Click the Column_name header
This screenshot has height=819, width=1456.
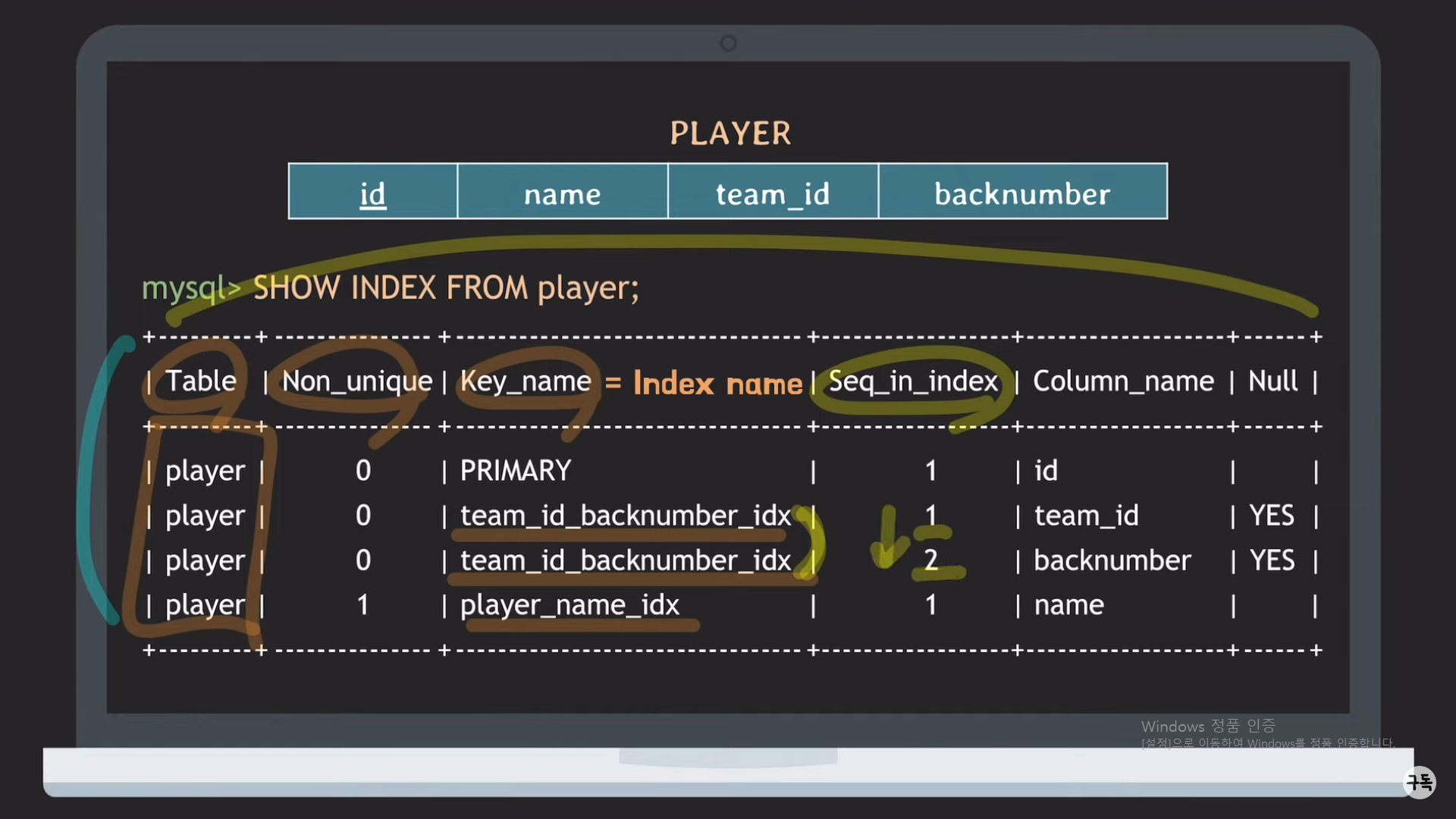pos(1123,381)
